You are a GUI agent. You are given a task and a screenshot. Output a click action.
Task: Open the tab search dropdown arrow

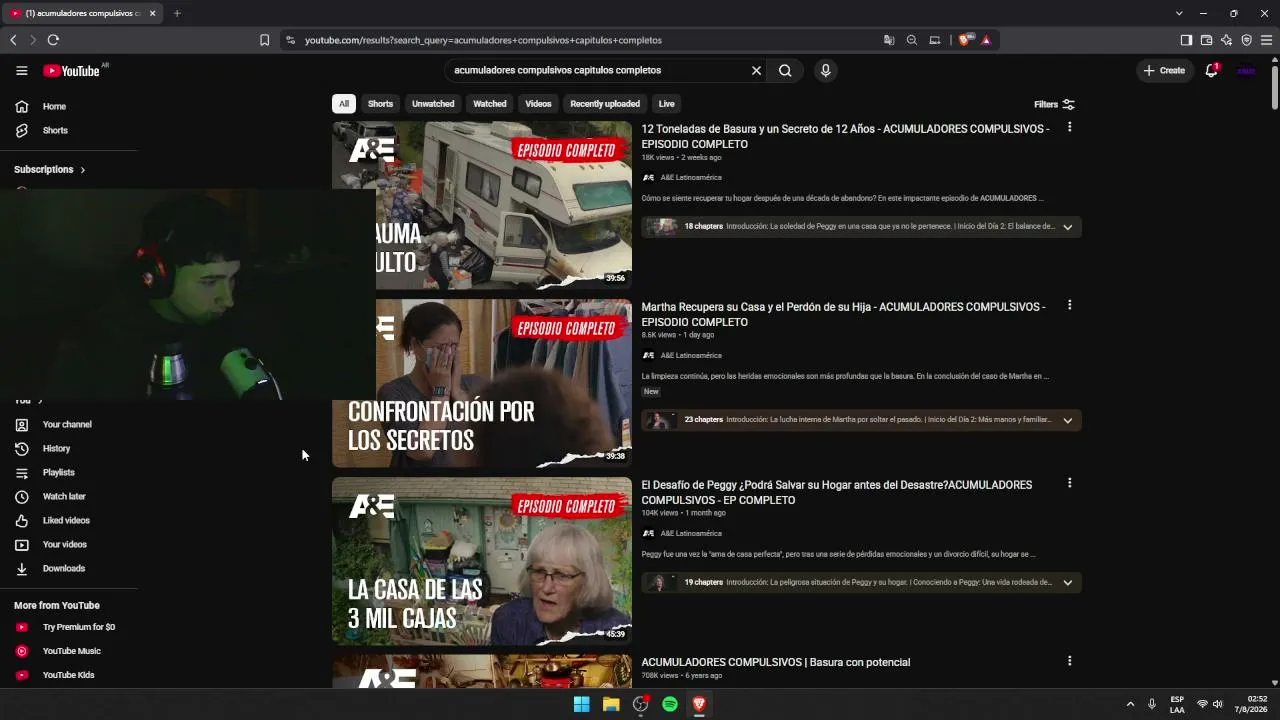tap(1179, 13)
